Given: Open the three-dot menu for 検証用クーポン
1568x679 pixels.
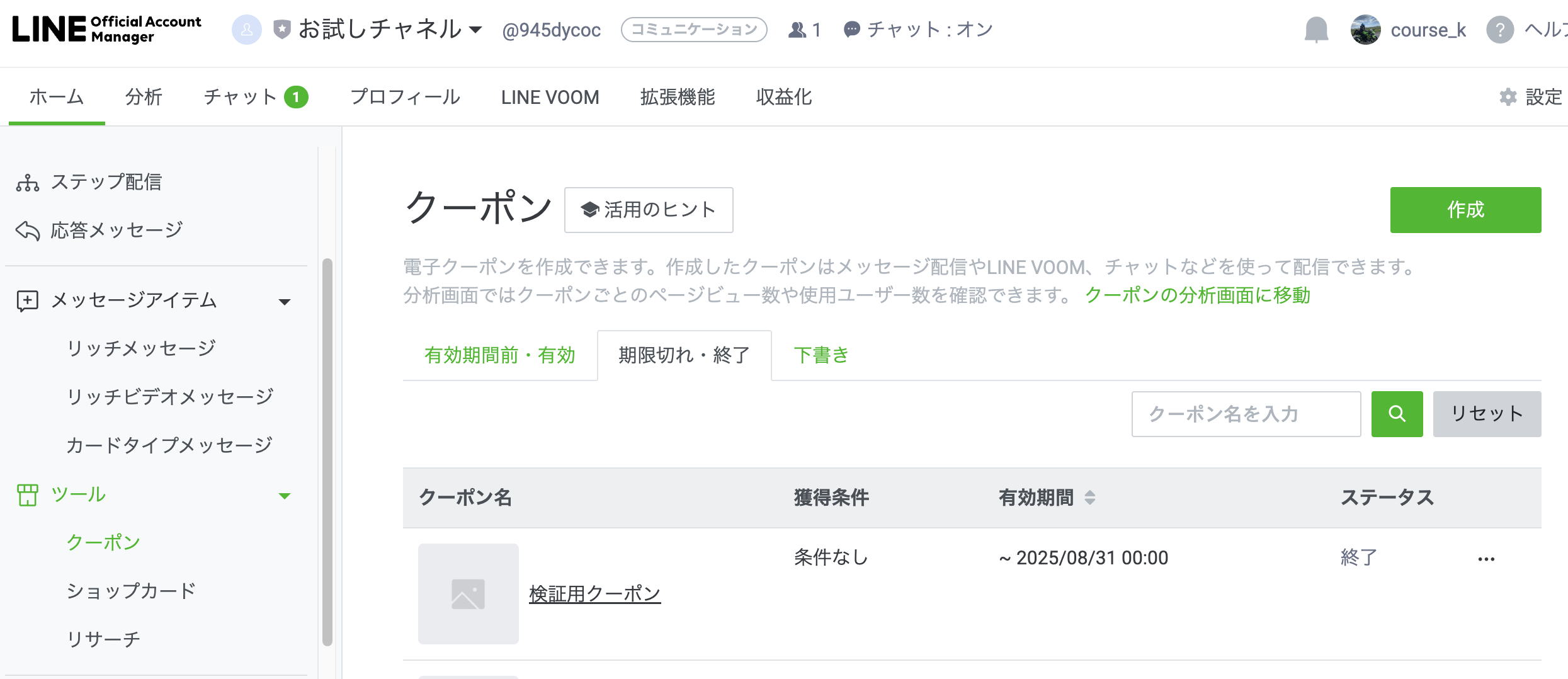Looking at the screenshot, I should [1486, 559].
